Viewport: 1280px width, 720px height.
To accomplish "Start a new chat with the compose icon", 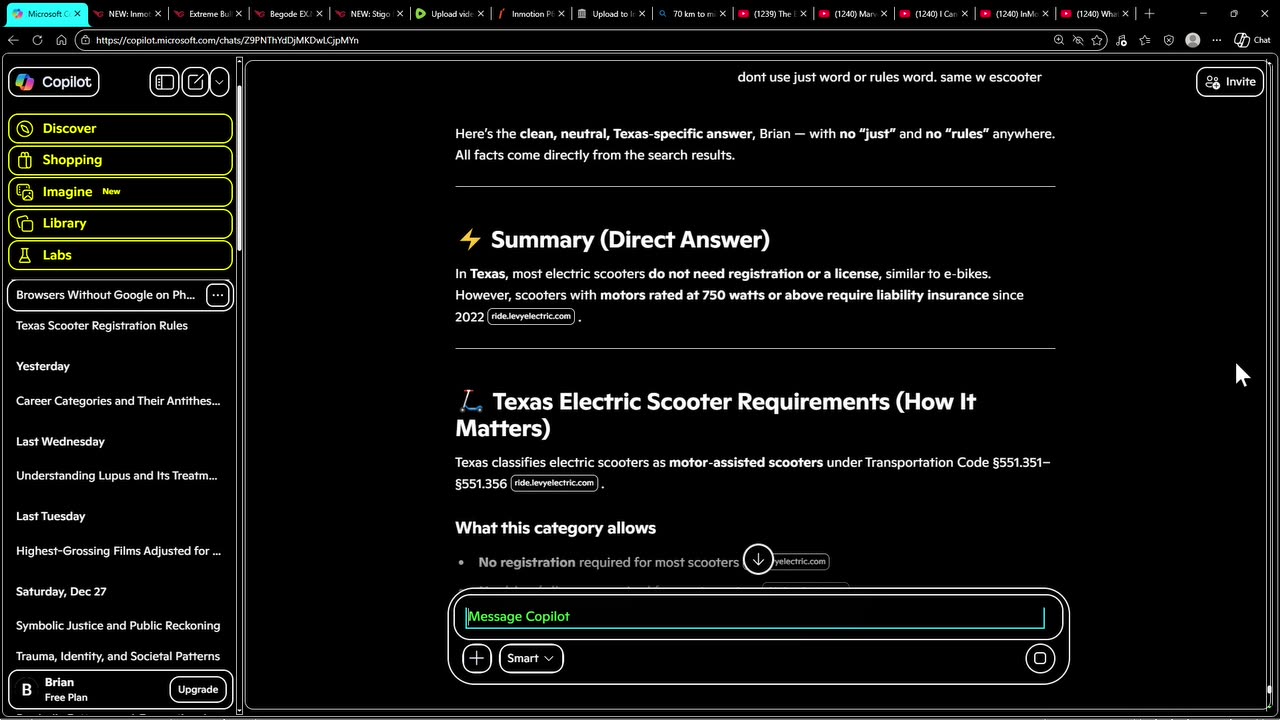I will pyautogui.click(x=196, y=82).
